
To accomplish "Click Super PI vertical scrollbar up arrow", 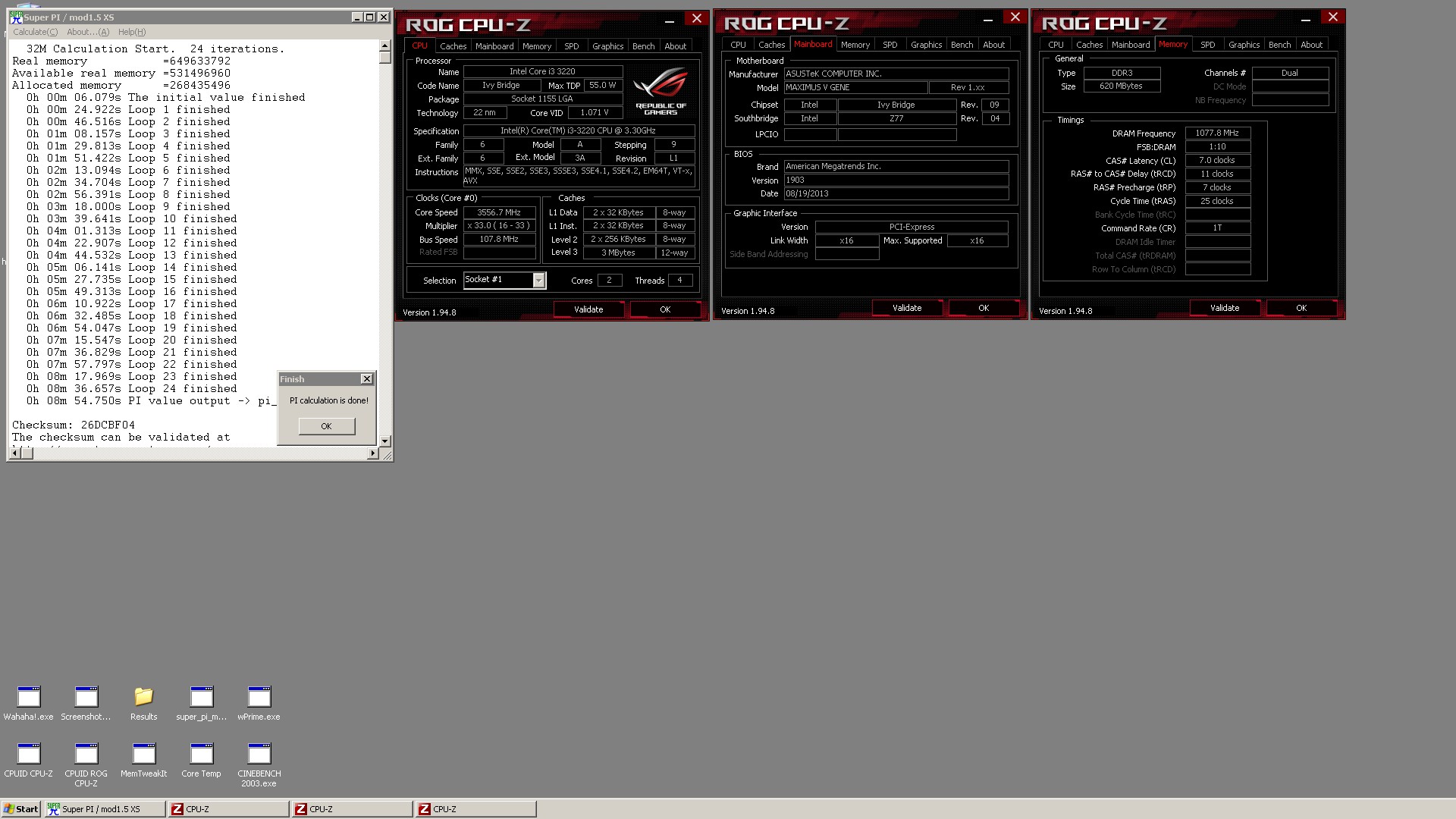I will (385, 45).
